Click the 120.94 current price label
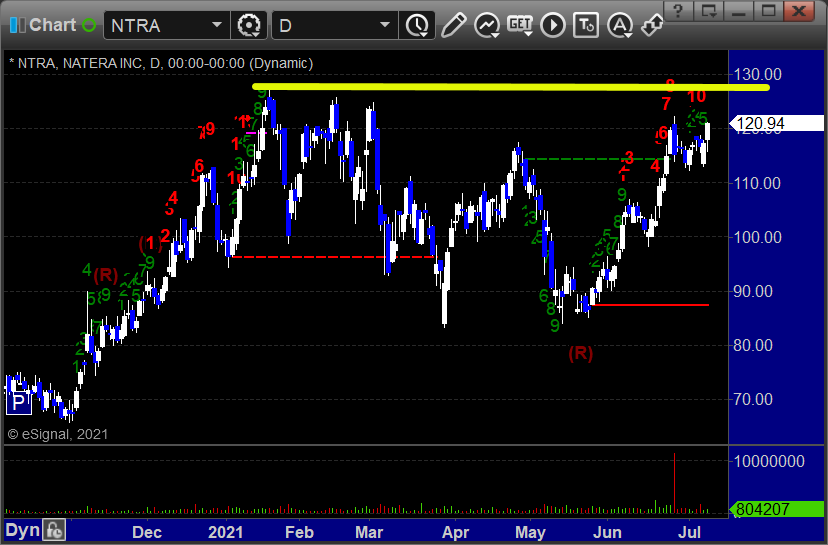Viewport: 828px width, 545px height. click(777, 123)
